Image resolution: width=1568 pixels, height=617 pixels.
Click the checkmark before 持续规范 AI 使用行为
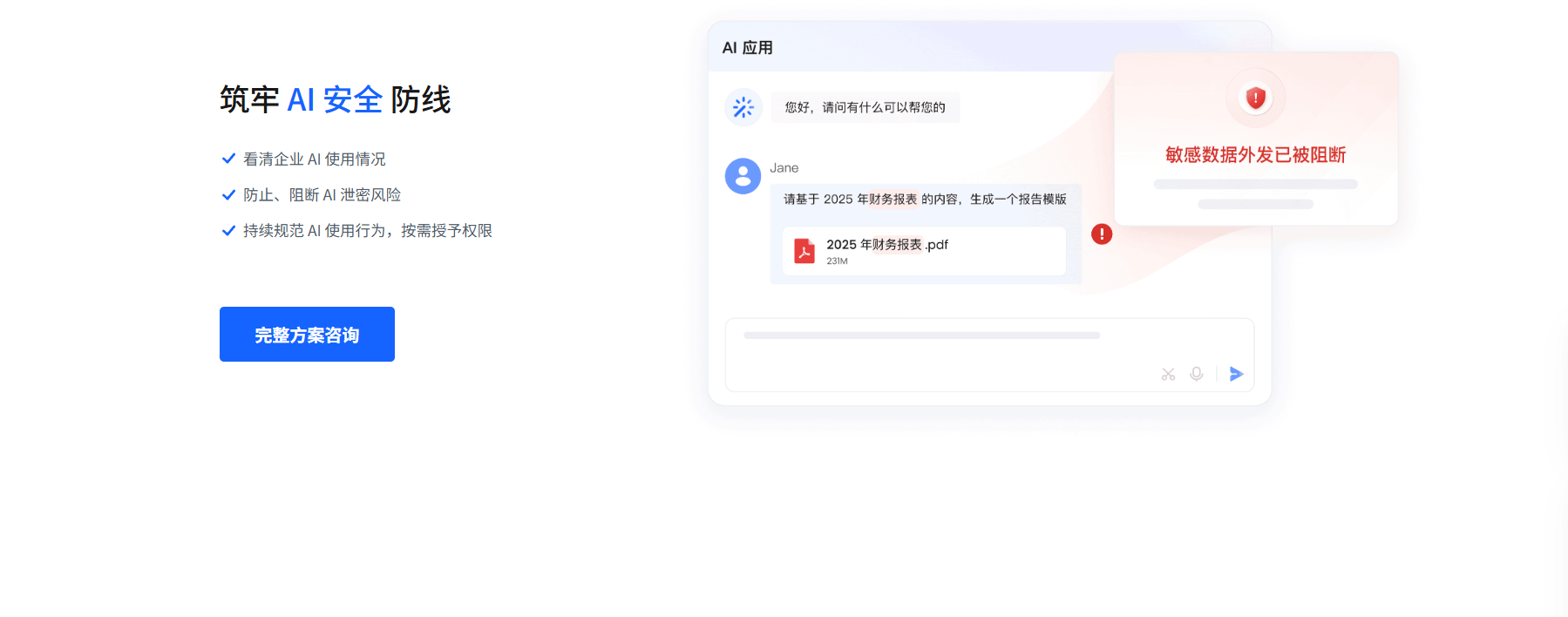228,230
